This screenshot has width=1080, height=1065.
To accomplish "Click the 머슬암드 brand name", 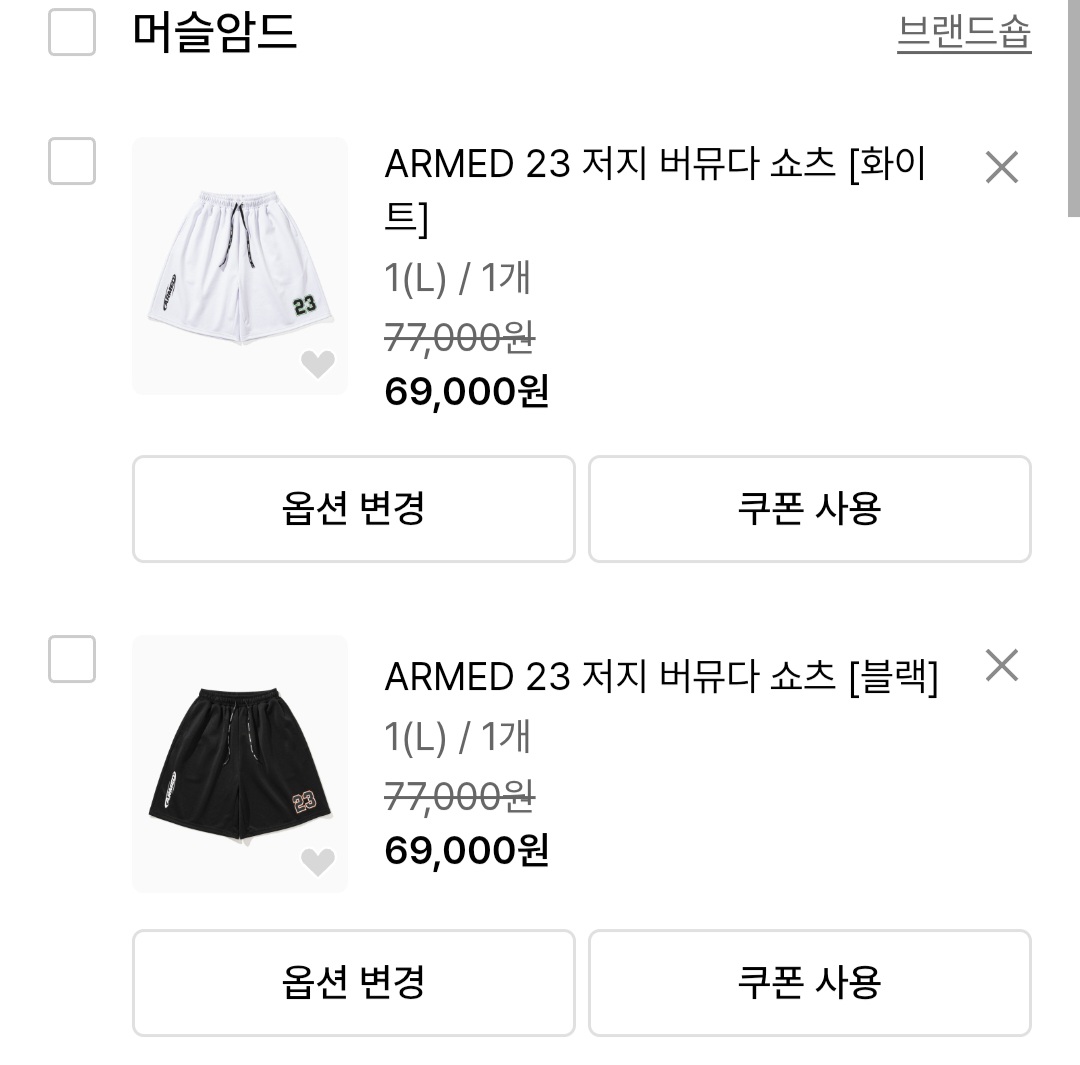I will [x=214, y=32].
